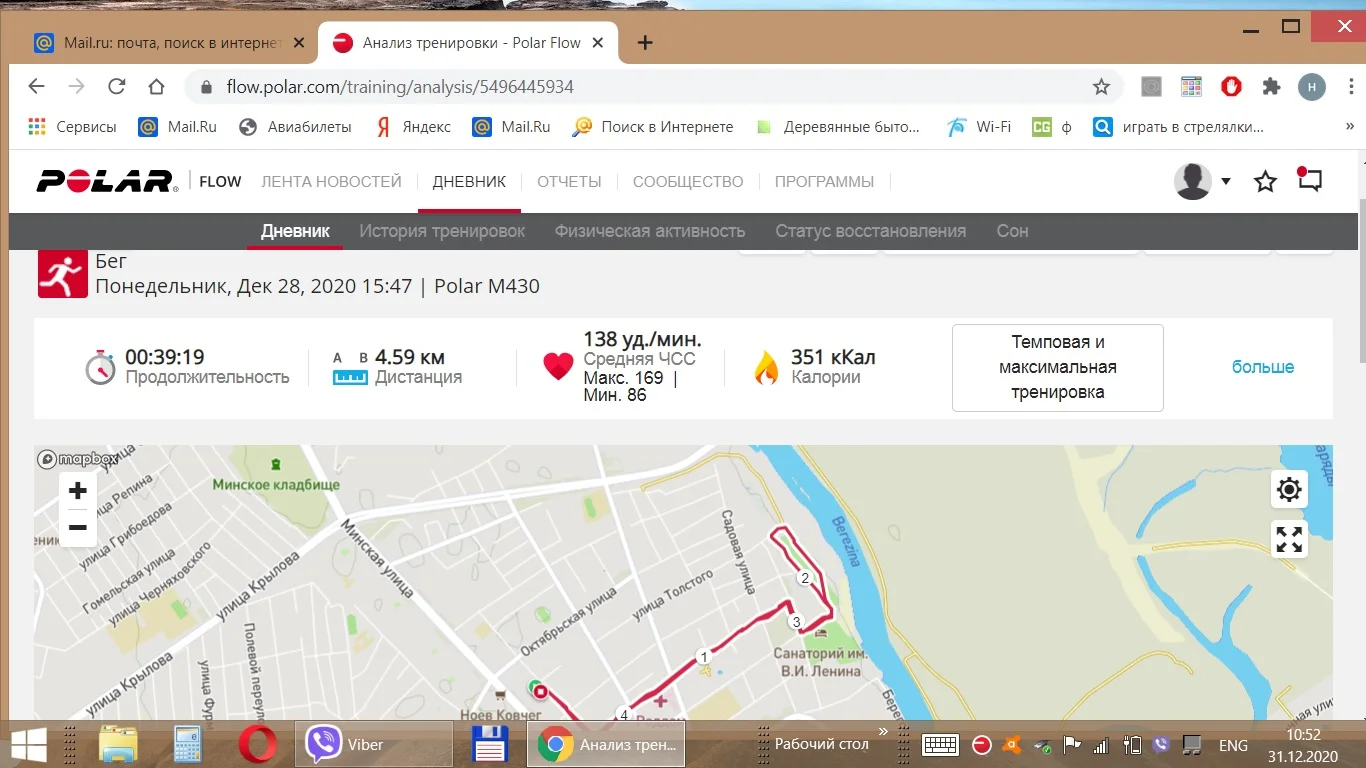
Task: Expand the hidden bookmarks overflow chevron
Action: (1349, 127)
